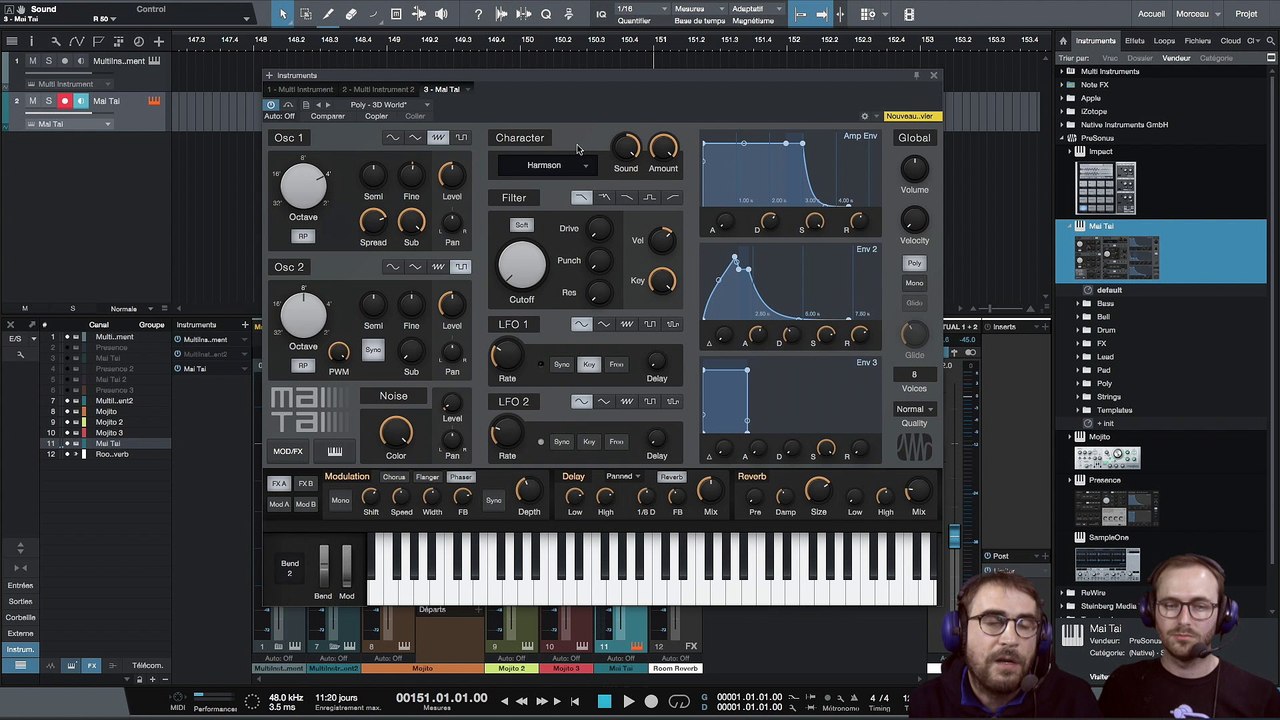
Task: Click the MOD/FX button
Action: point(288,451)
